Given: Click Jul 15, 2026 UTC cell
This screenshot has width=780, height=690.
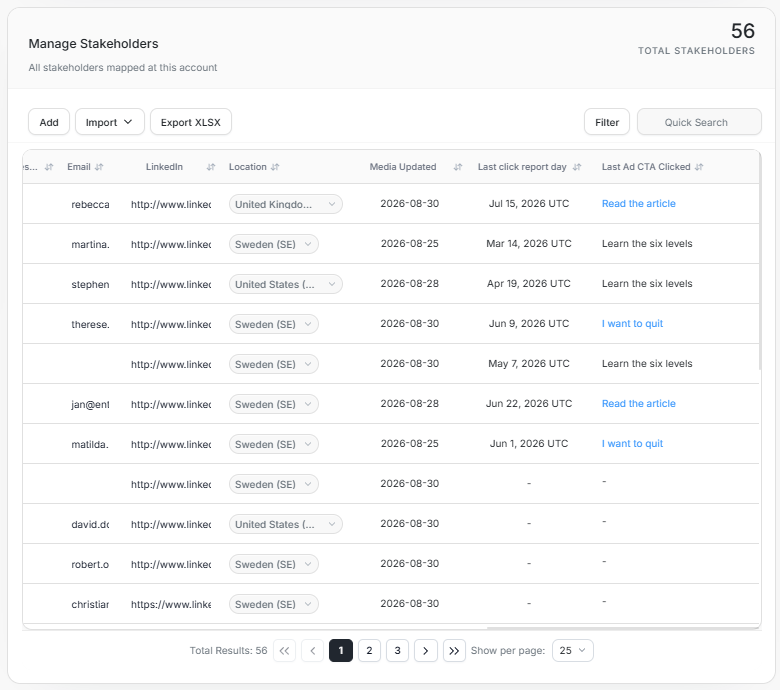Looking at the screenshot, I should click(x=529, y=203).
